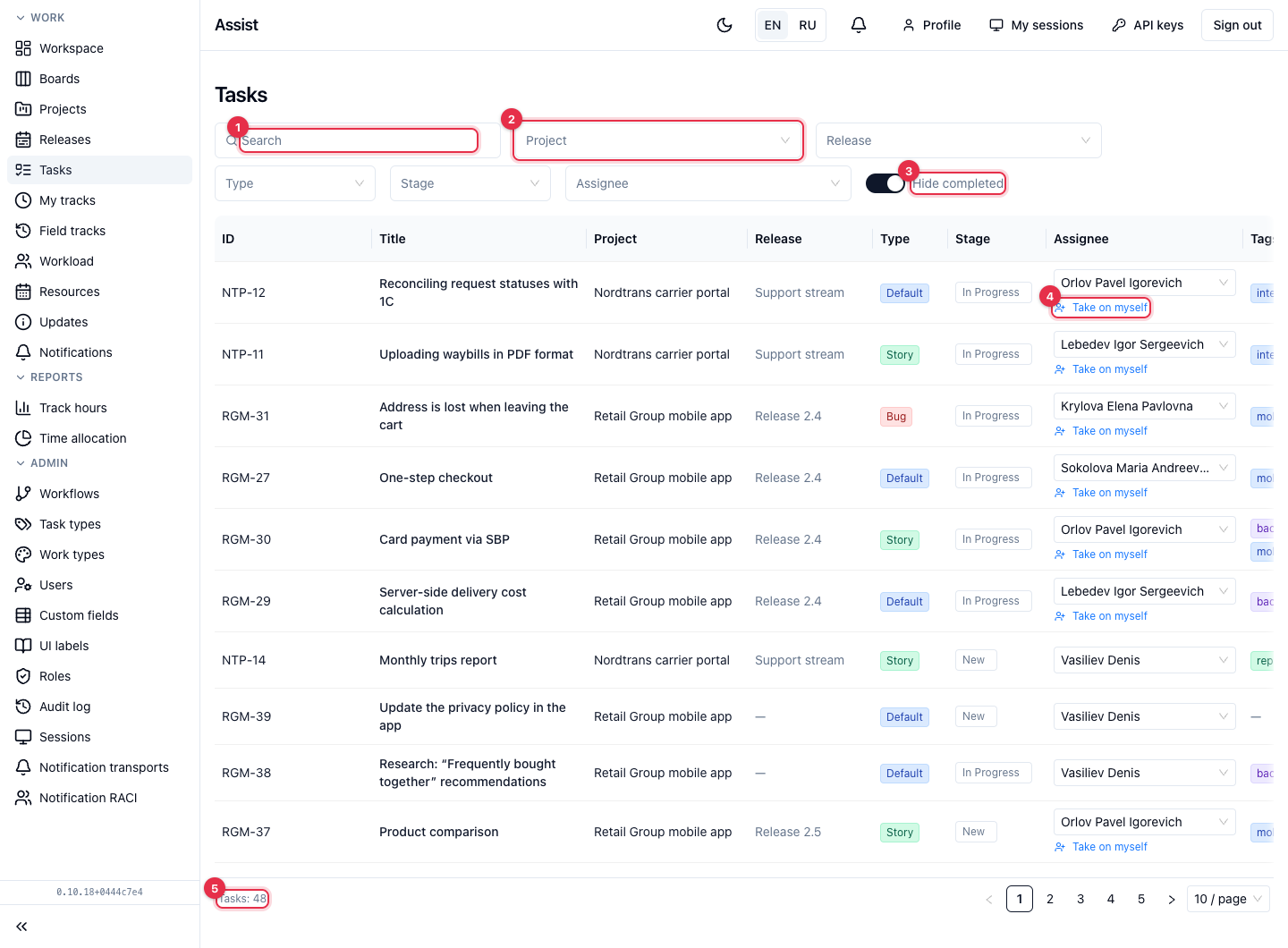Image resolution: width=1288 pixels, height=948 pixels.
Task: Go to next page arrow
Action: point(1172,899)
